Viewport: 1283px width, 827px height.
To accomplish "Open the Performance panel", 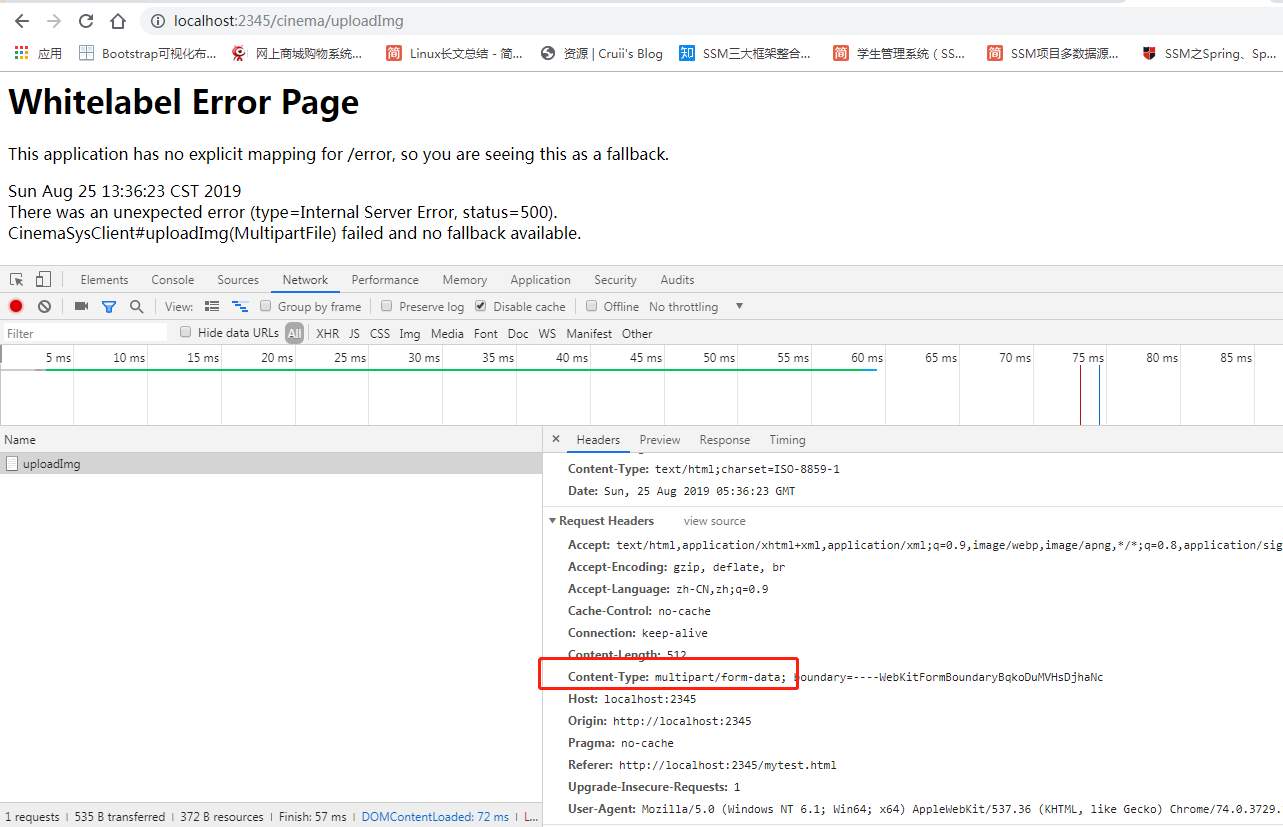I will (x=385, y=280).
